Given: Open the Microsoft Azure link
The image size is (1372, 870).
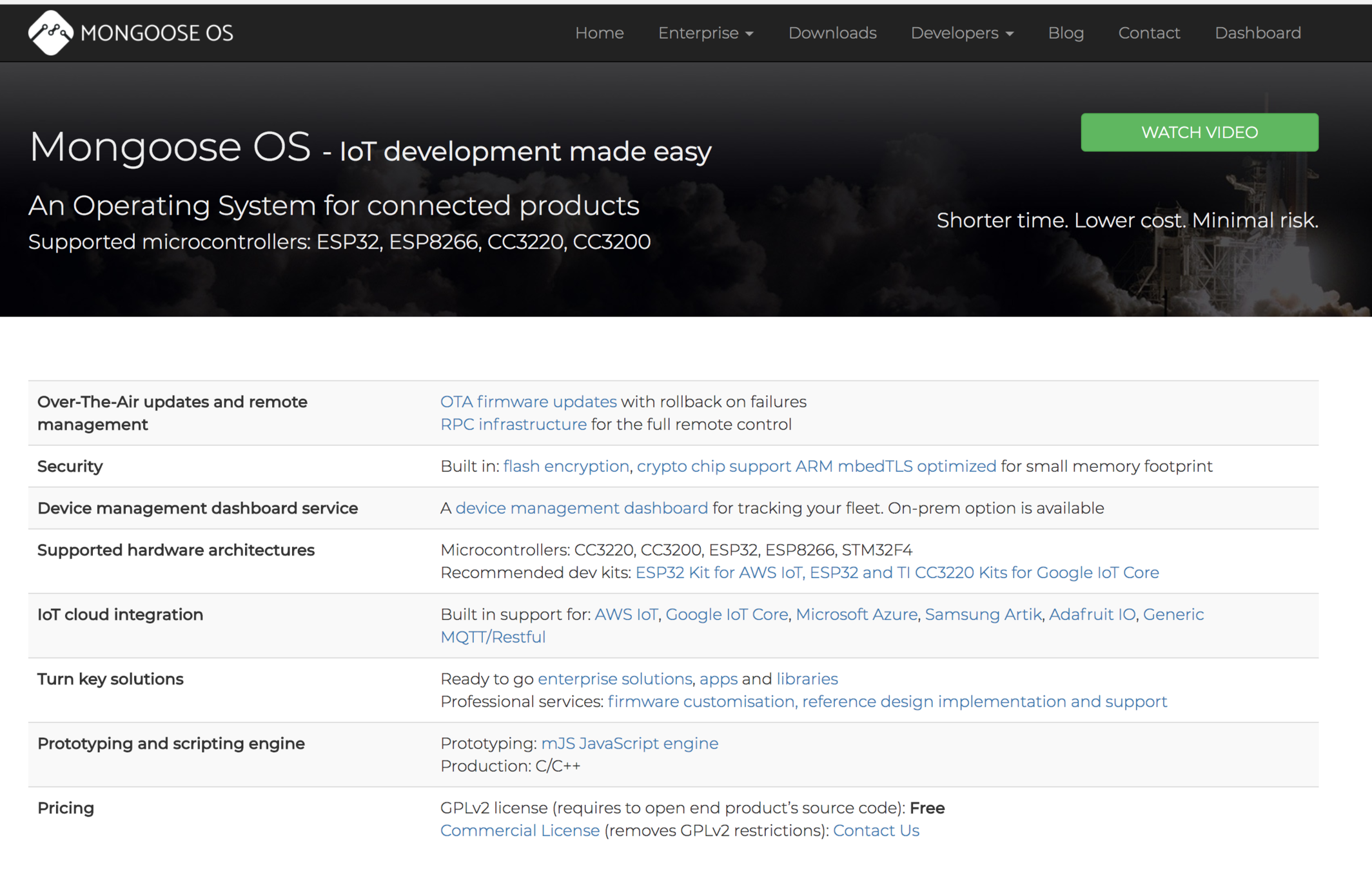Looking at the screenshot, I should pyautogui.click(x=856, y=614).
